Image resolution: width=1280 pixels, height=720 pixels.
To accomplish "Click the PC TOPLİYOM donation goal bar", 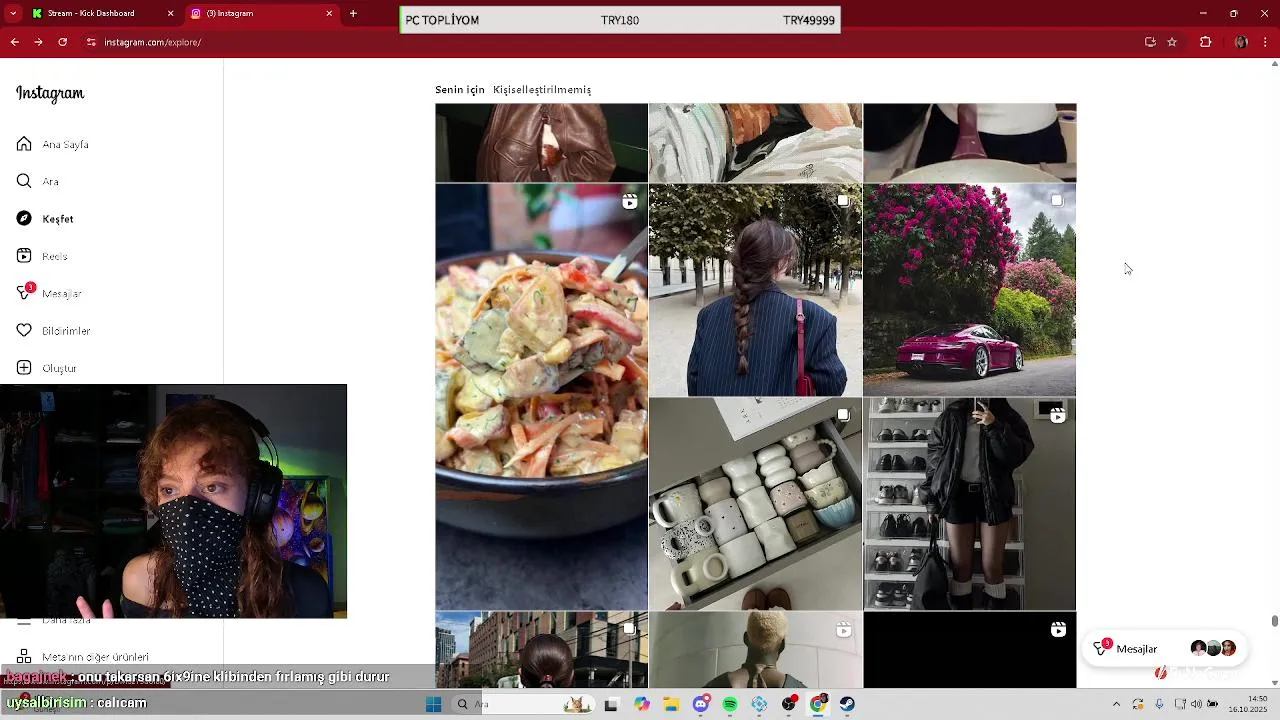I will pos(620,20).
